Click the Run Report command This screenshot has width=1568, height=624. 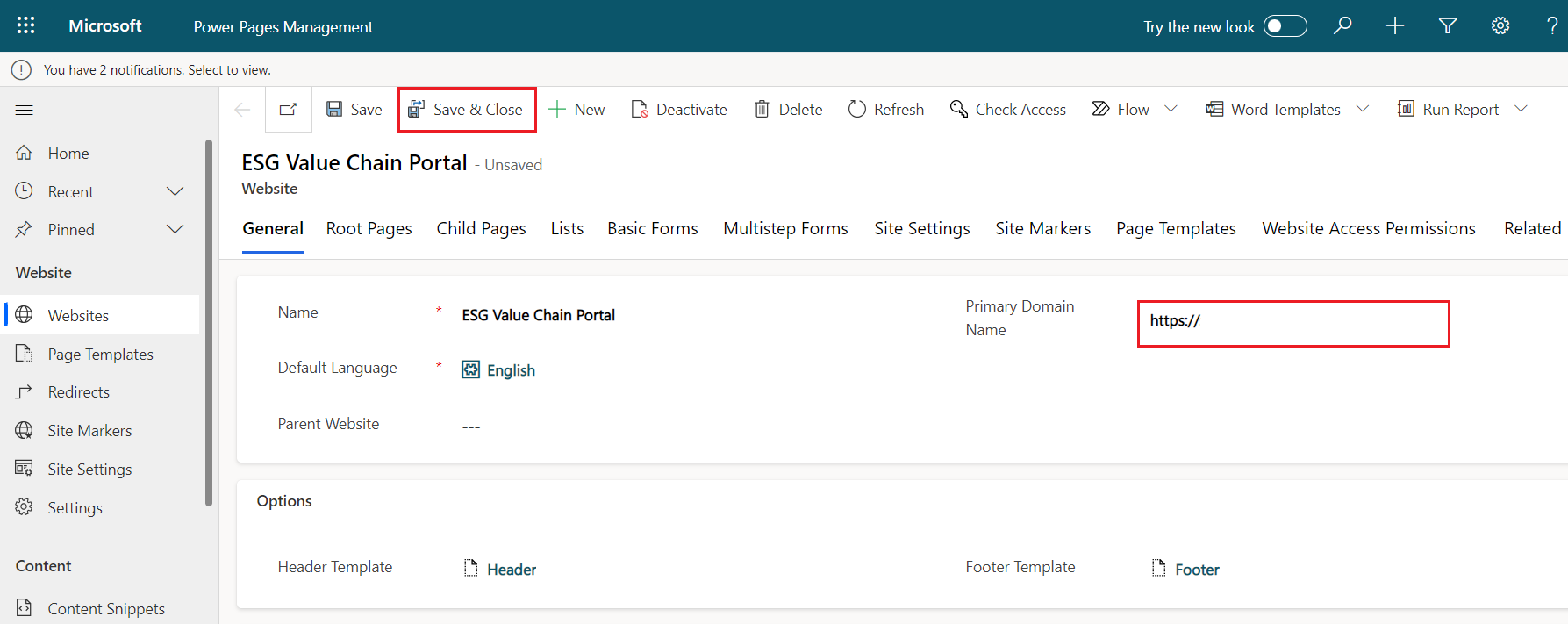pyautogui.click(x=1449, y=110)
